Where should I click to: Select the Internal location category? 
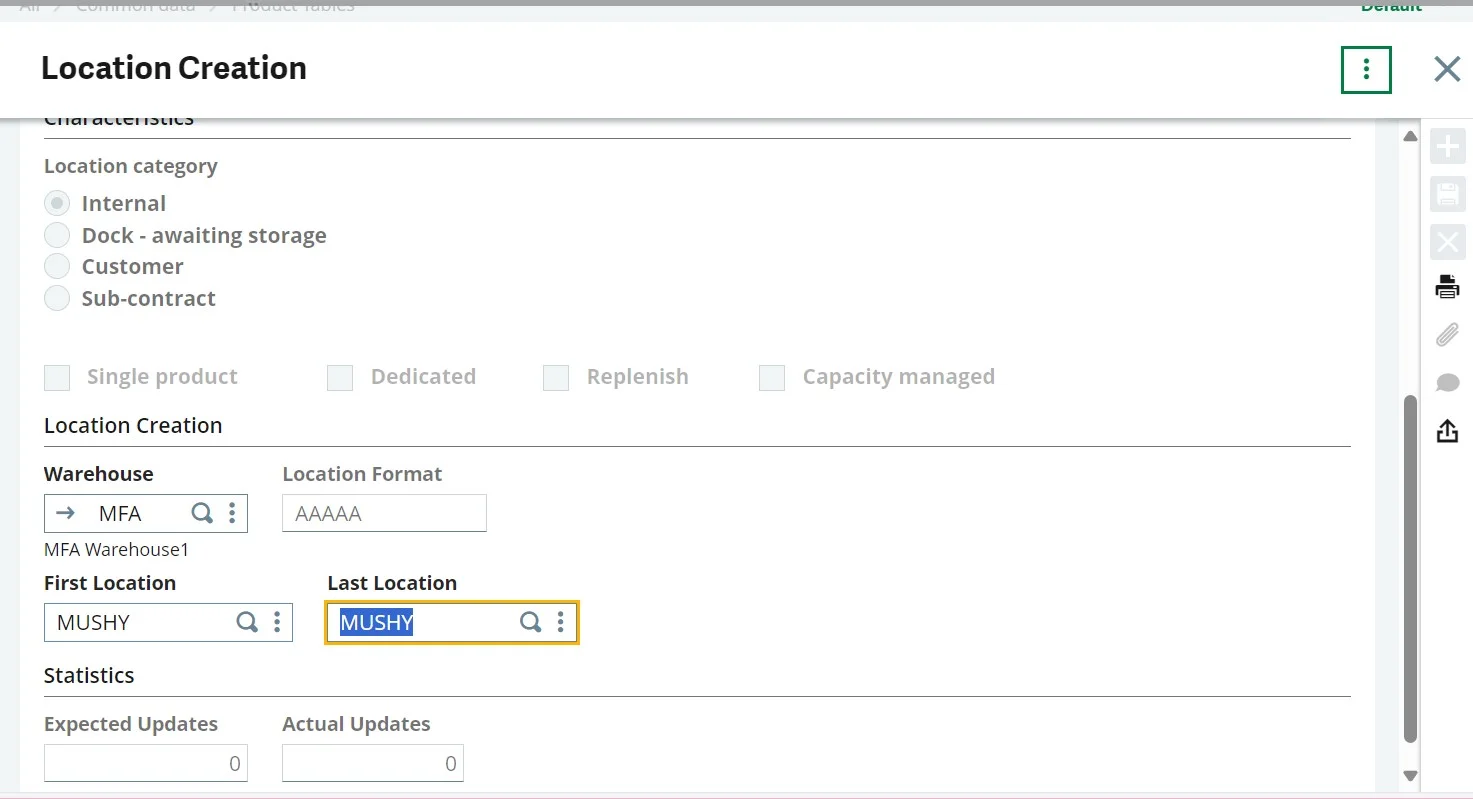(57, 203)
